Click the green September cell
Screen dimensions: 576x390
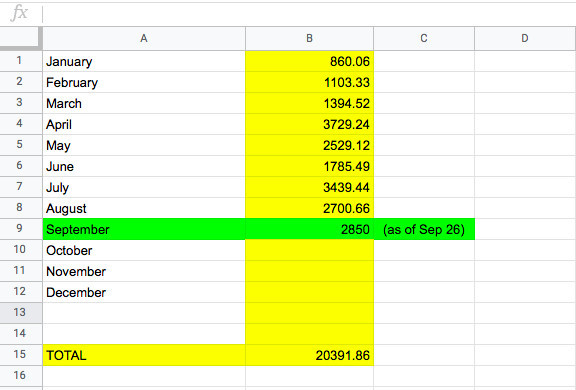[144, 229]
